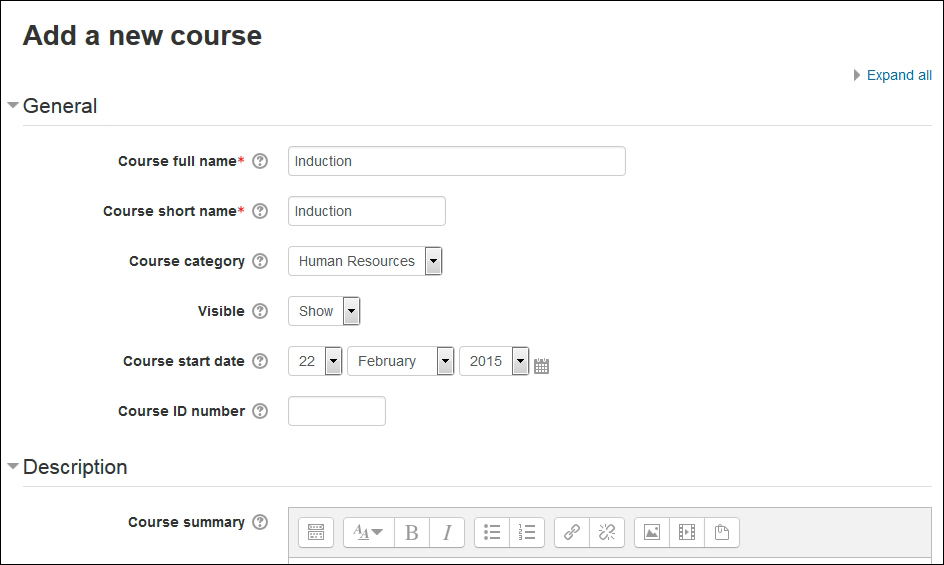Collapse the General section
Screen dimensions: 944x565
click(13, 105)
